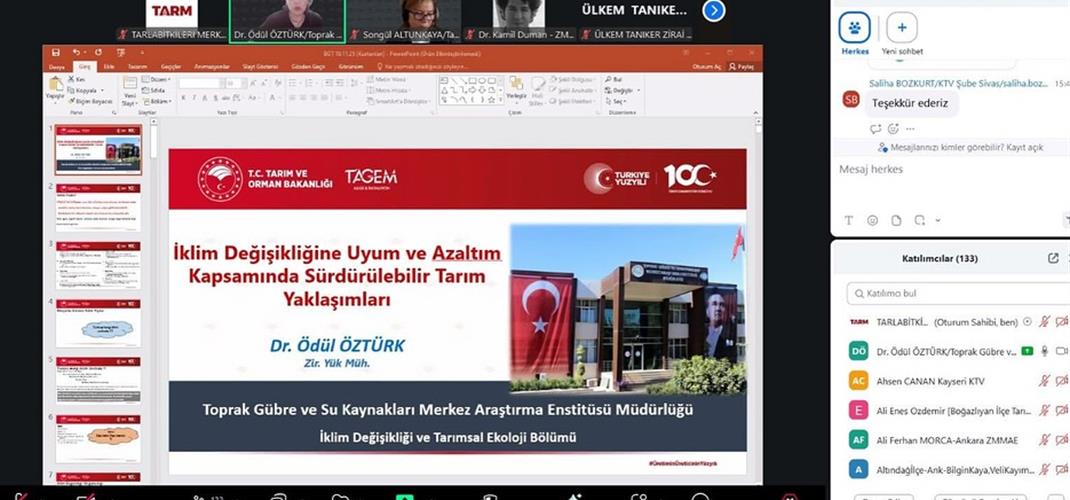Viewport: 1070px width, 500px height.
Task: Select Dr. Kamil Duman video tile
Action: coord(520,20)
